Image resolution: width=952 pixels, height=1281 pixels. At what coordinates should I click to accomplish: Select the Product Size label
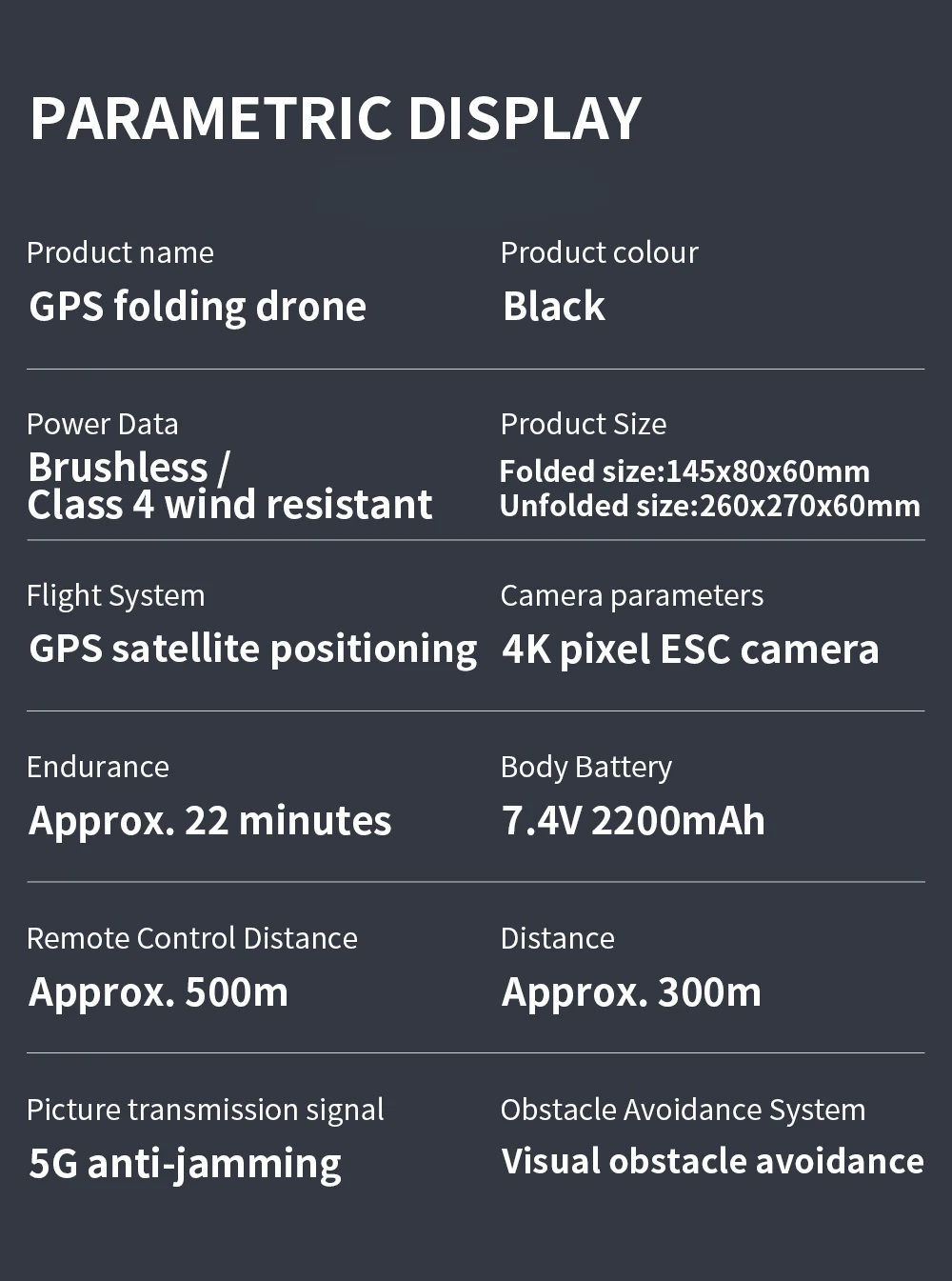click(x=583, y=424)
